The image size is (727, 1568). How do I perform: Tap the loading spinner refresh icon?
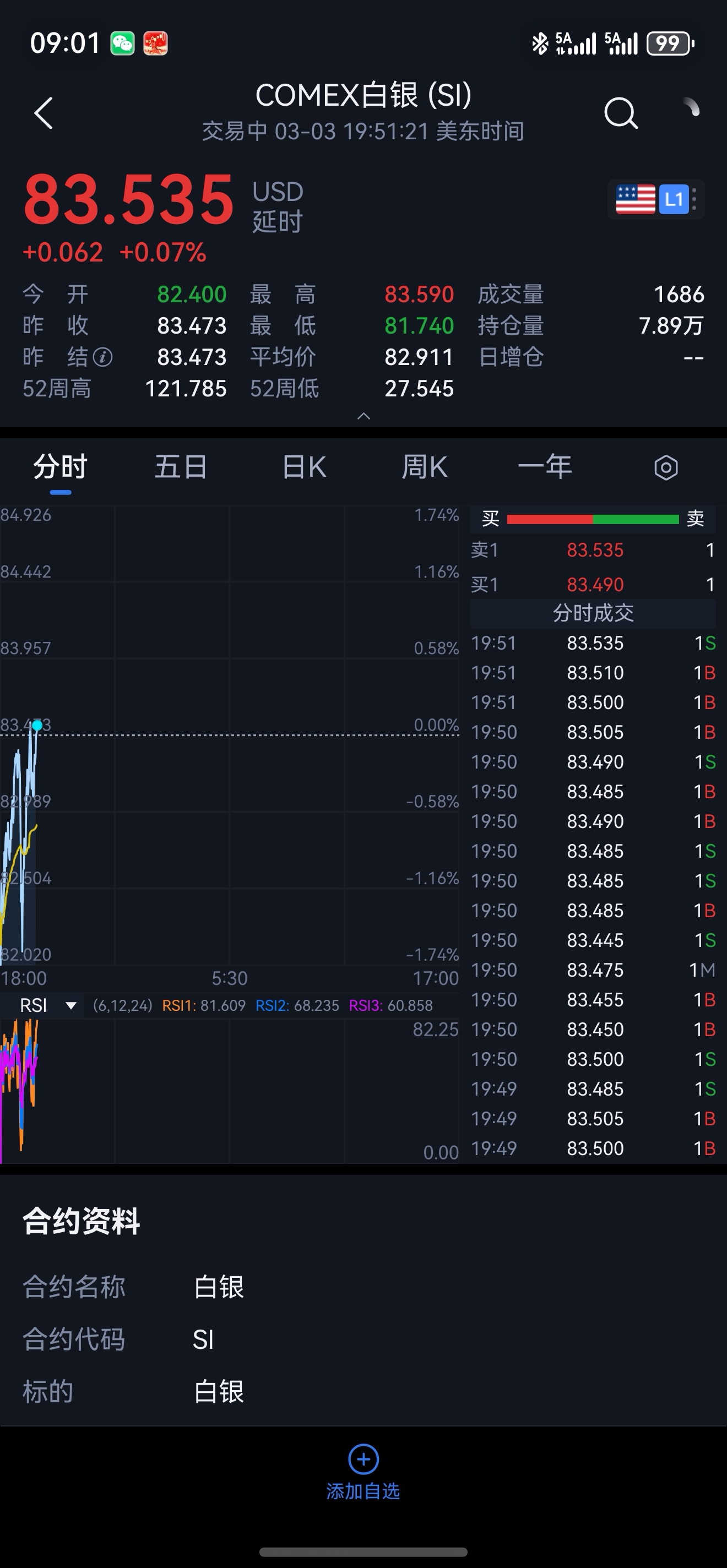(691, 107)
